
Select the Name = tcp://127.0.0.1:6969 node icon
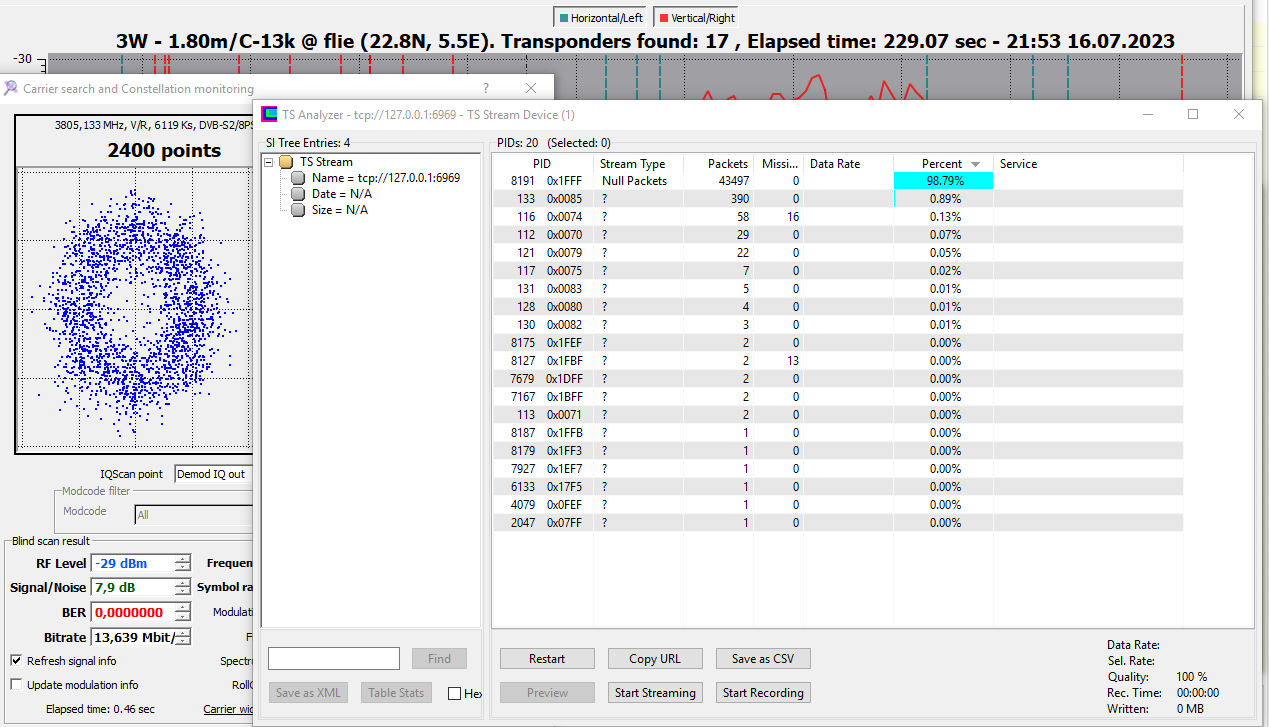click(298, 178)
